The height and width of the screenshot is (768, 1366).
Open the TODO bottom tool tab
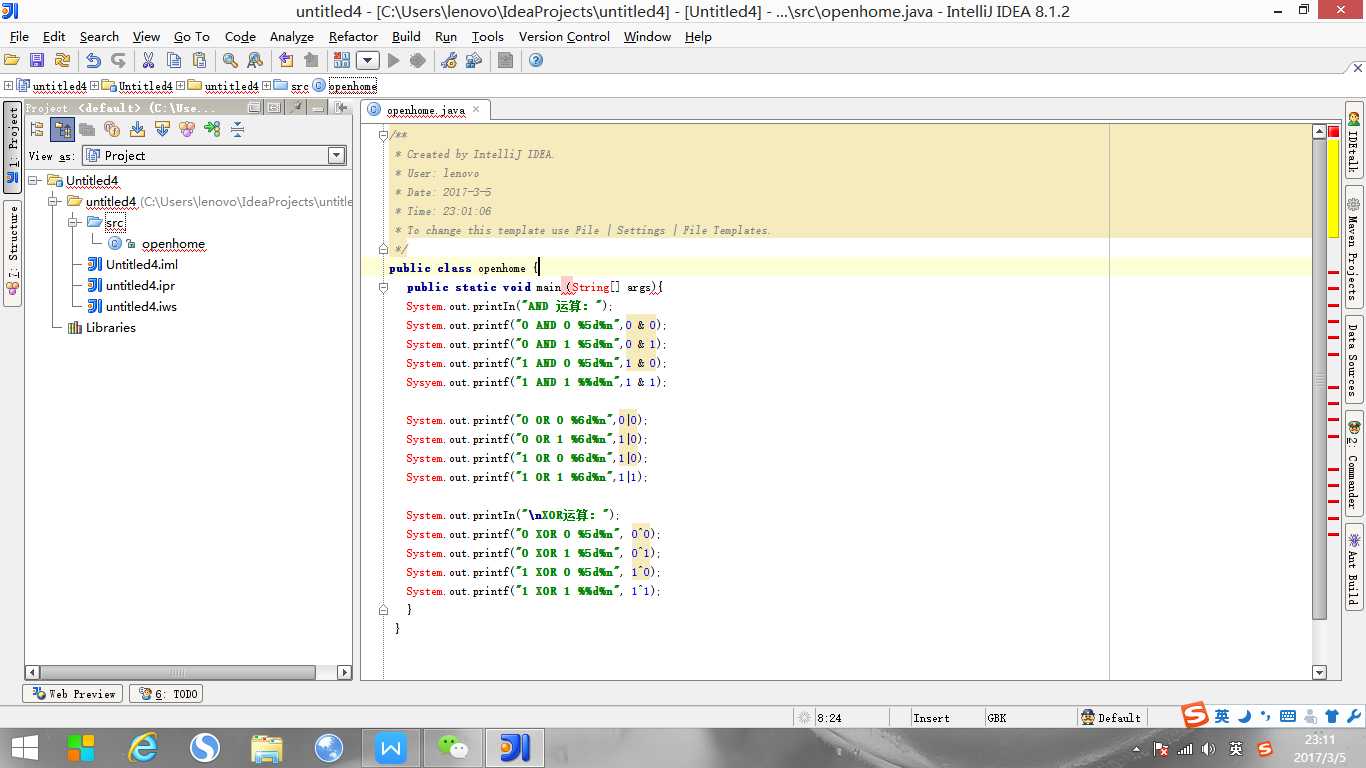tap(166, 693)
